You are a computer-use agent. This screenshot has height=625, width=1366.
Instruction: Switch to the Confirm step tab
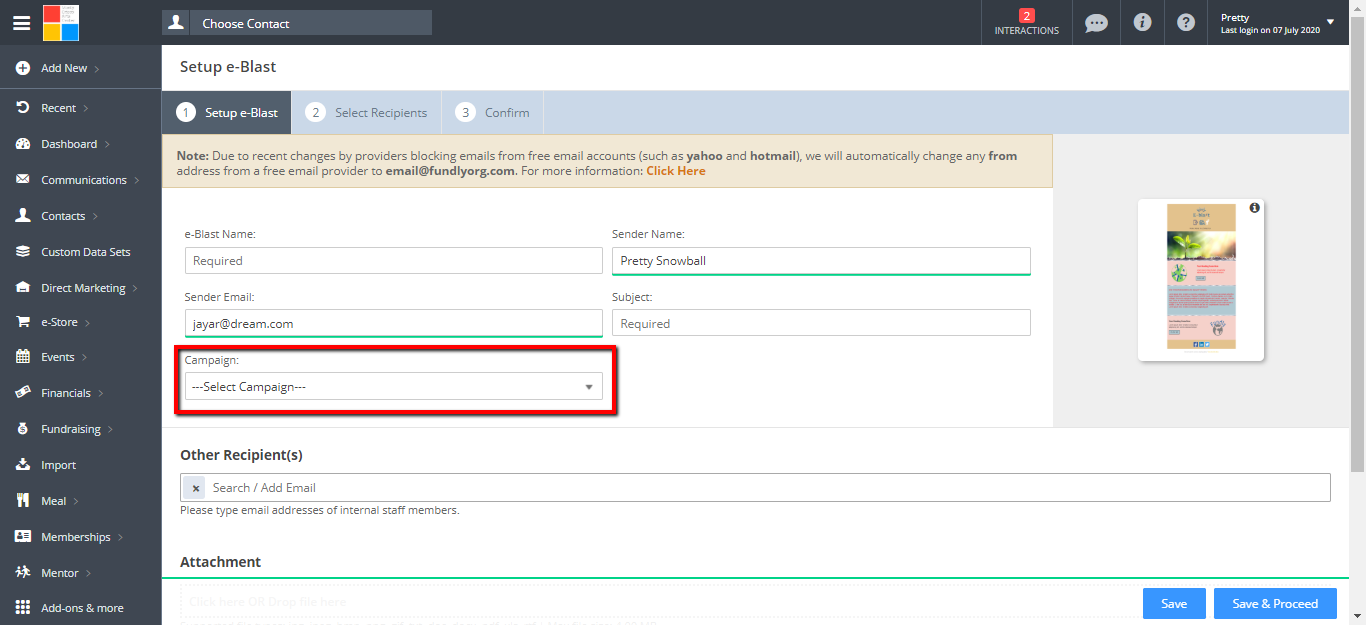pyautogui.click(x=494, y=113)
